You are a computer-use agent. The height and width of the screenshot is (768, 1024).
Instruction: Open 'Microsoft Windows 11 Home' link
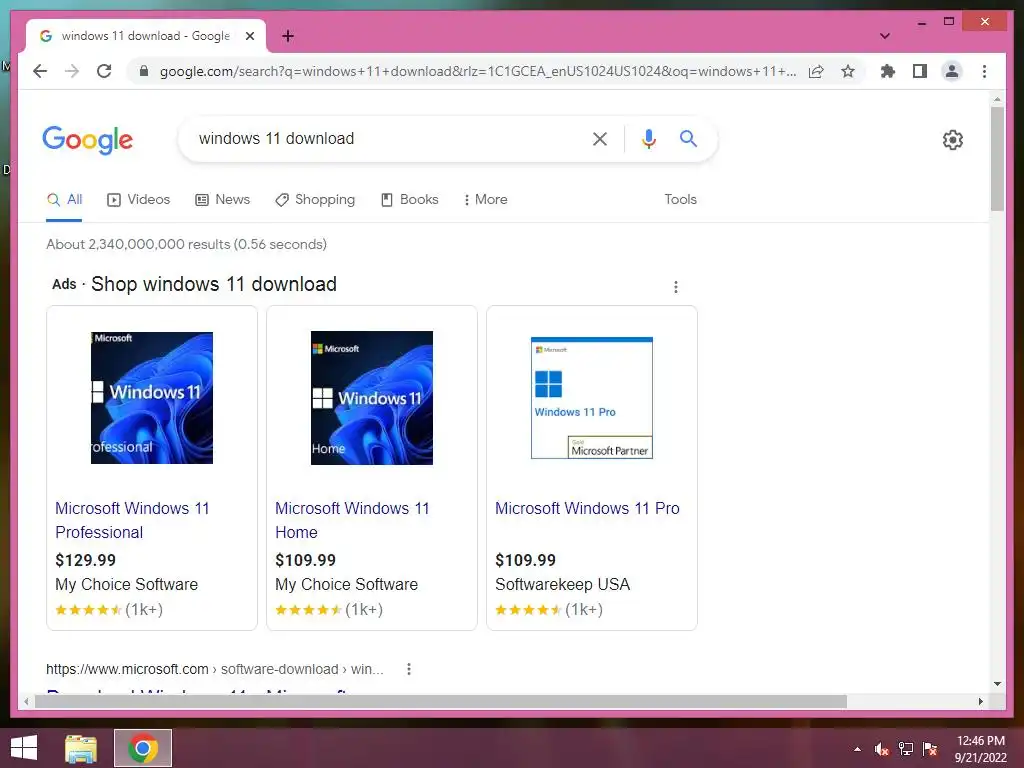(x=352, y=520)
